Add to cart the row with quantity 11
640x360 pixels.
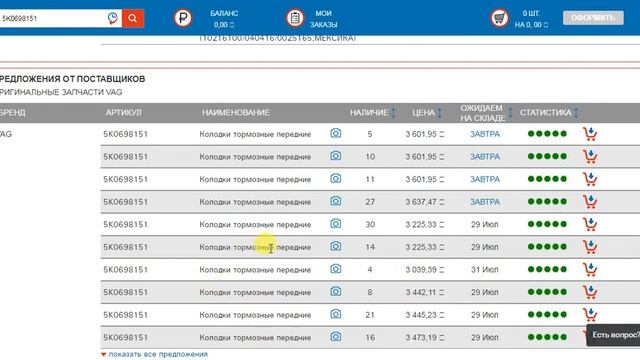590,179
